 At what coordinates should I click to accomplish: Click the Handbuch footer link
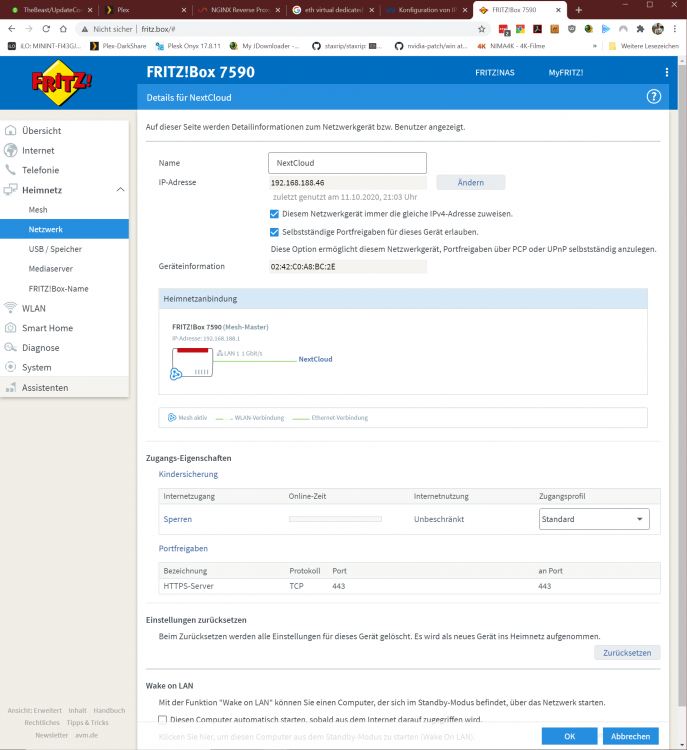[109, 710]
